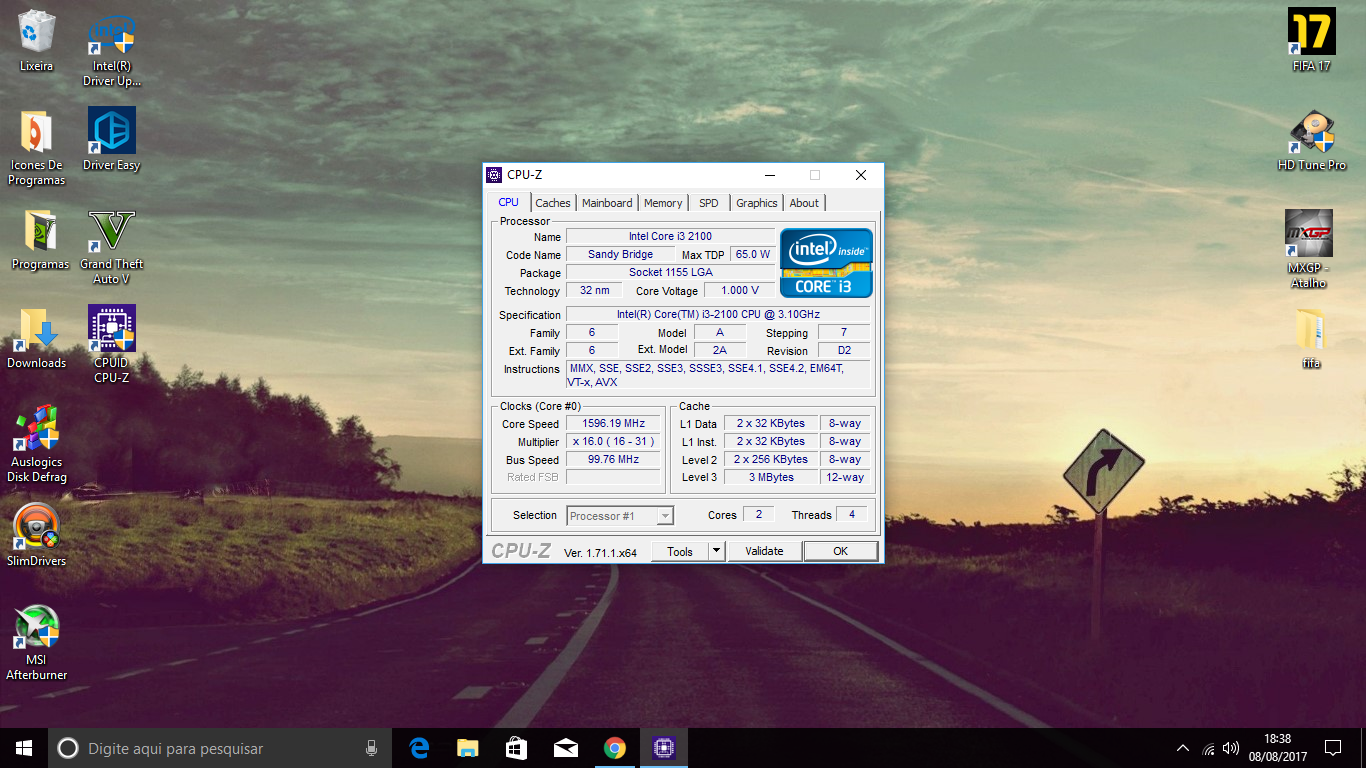This screenshot has width=1366, height=768.
Task: Click the clock showing 18:38
Action: tap(1277, 739)
